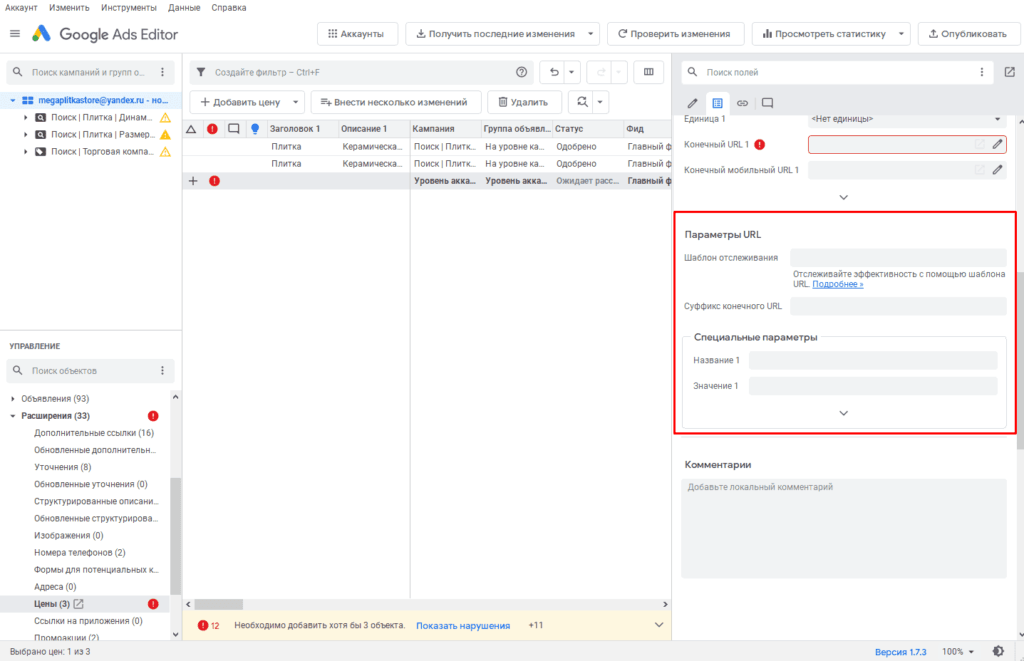Click the find and replace icon

point(582,102)
